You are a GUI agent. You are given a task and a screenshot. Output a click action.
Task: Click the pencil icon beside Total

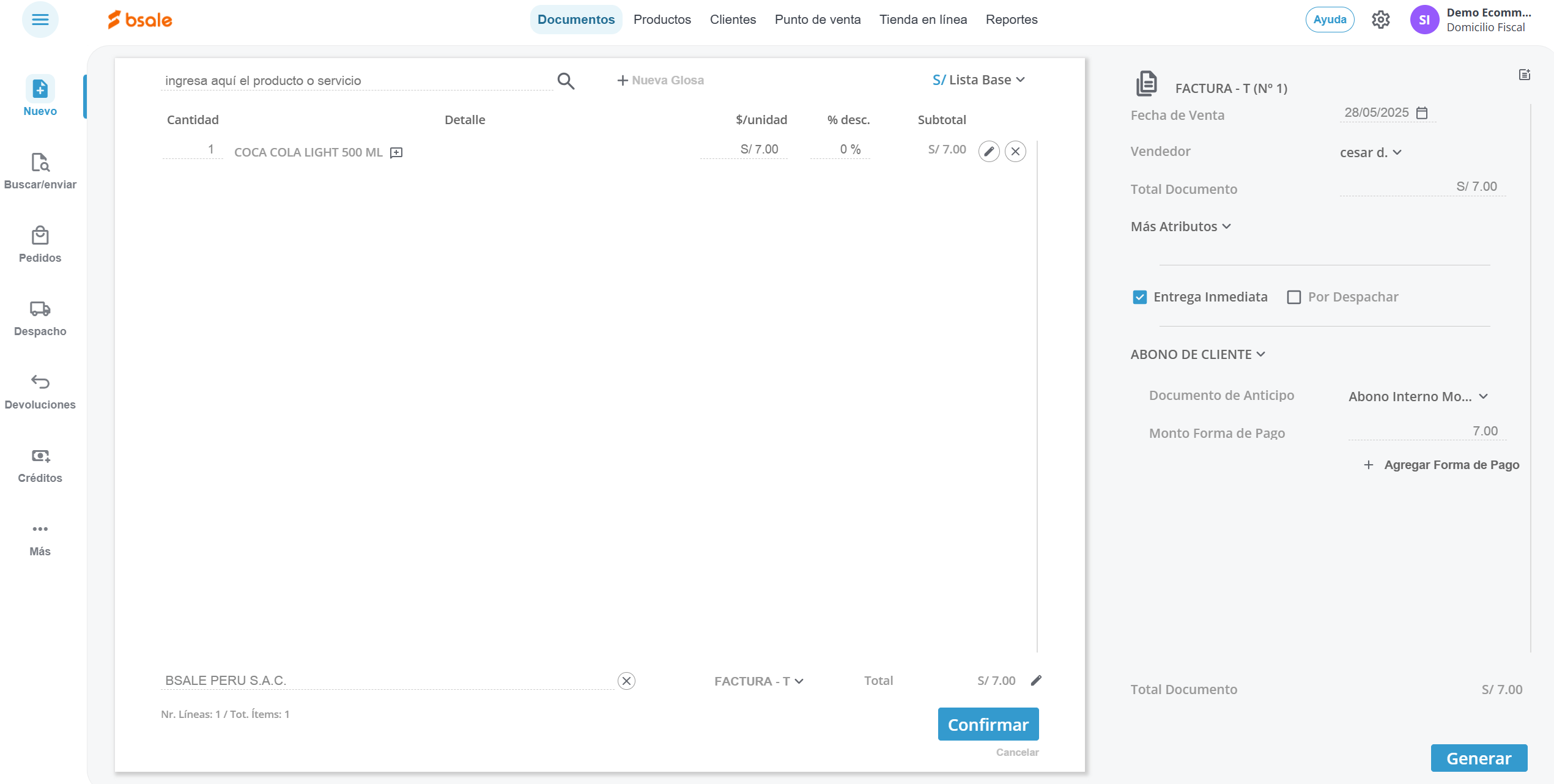point(1036,681)
